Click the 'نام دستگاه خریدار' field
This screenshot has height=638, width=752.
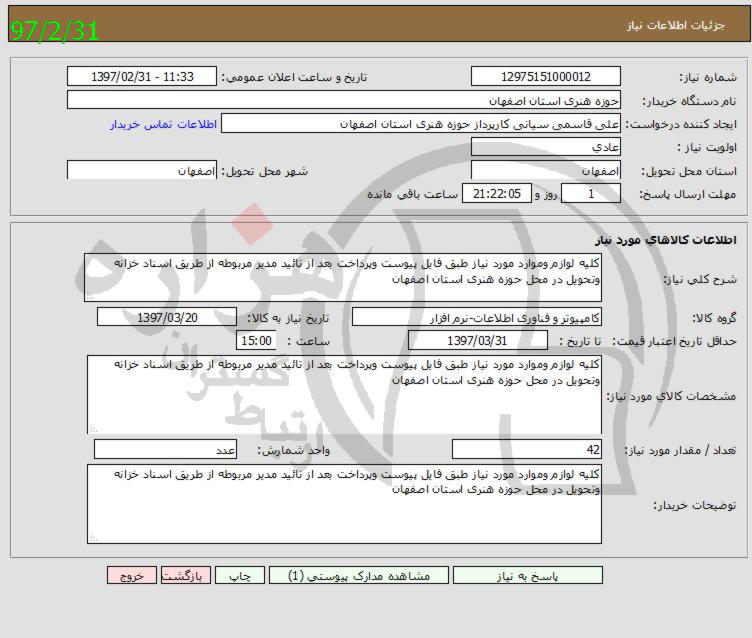[x=343, y=100]
